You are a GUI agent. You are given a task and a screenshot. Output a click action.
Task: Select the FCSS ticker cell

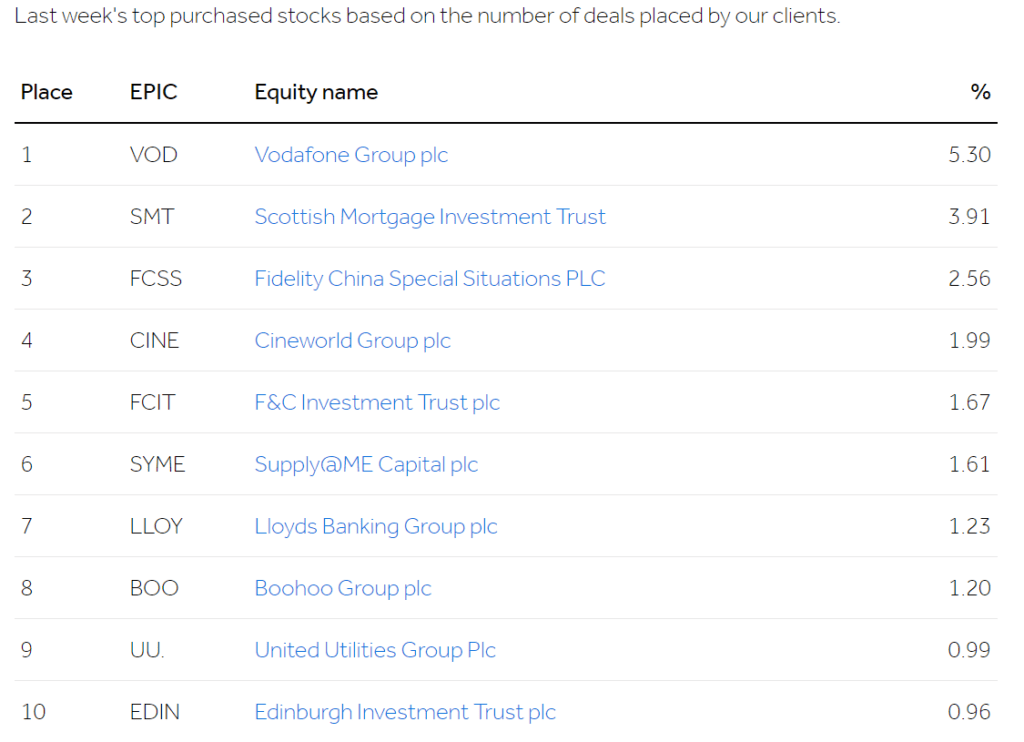pos(155,279)
